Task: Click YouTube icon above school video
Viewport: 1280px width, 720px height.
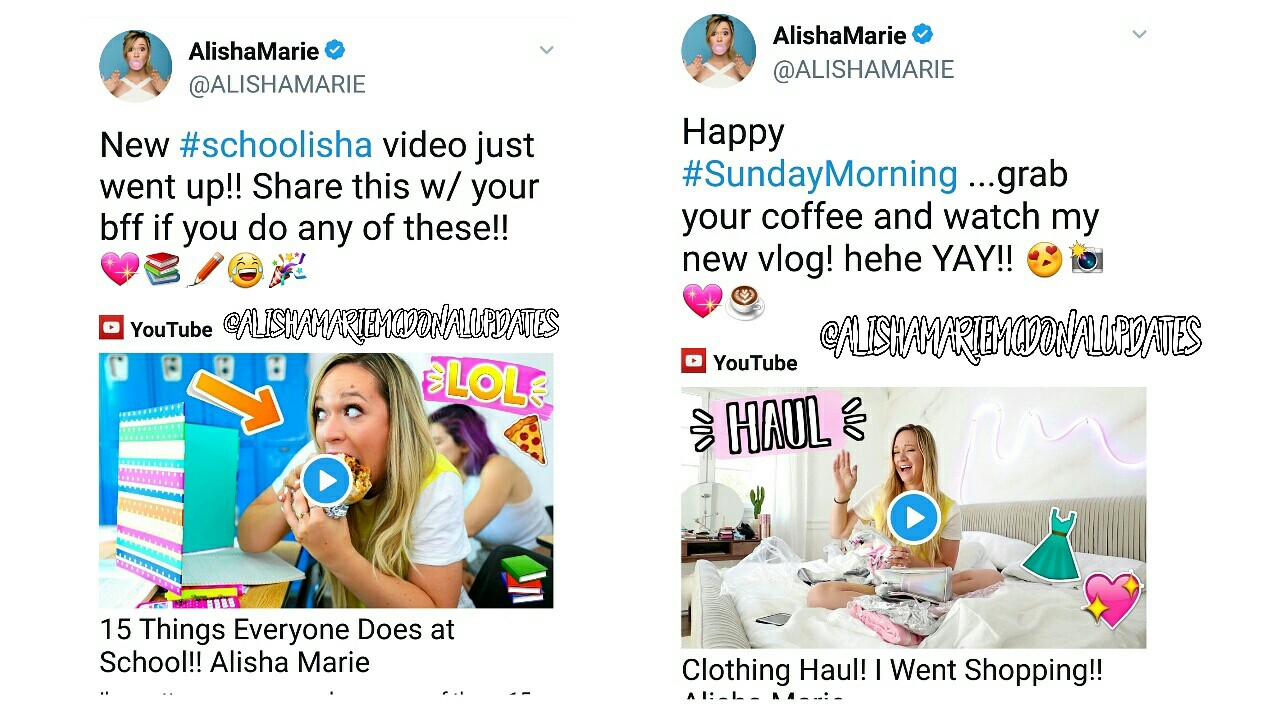Action: point(111,327)
